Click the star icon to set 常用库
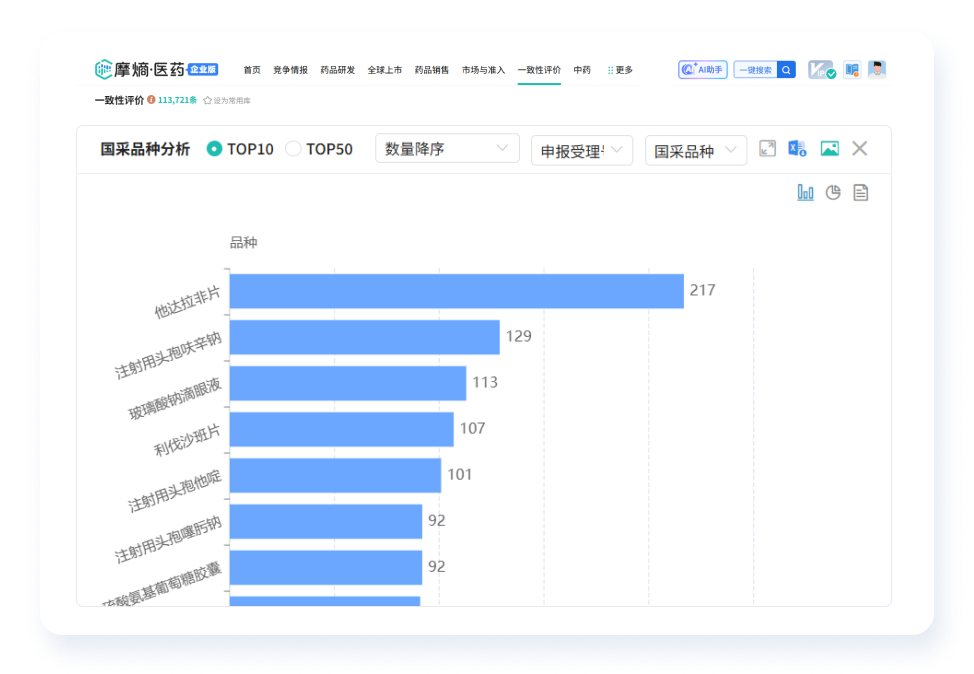This screenshot has height=674, width=974. pos(207,101)
